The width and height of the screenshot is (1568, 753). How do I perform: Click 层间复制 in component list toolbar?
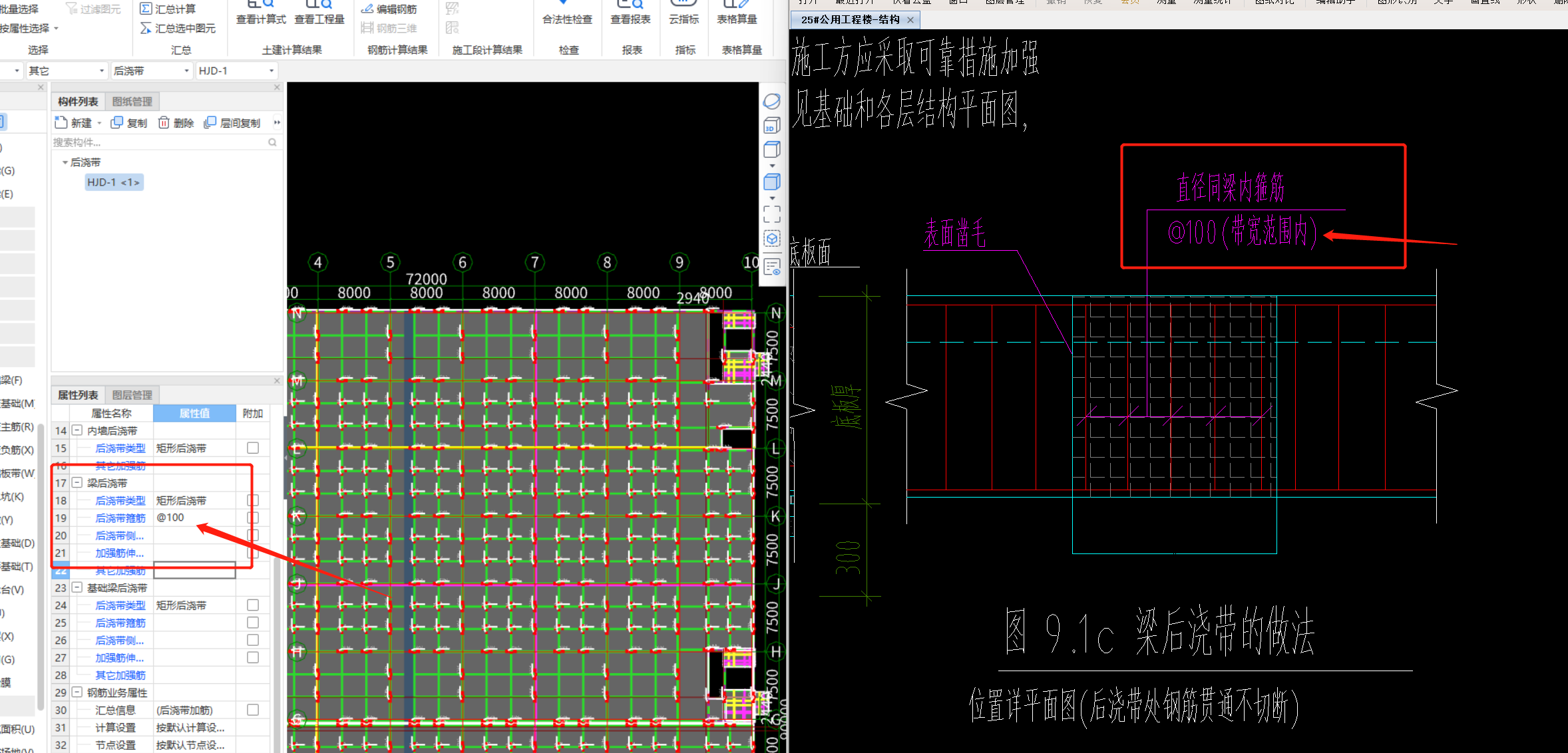point(232,122)
